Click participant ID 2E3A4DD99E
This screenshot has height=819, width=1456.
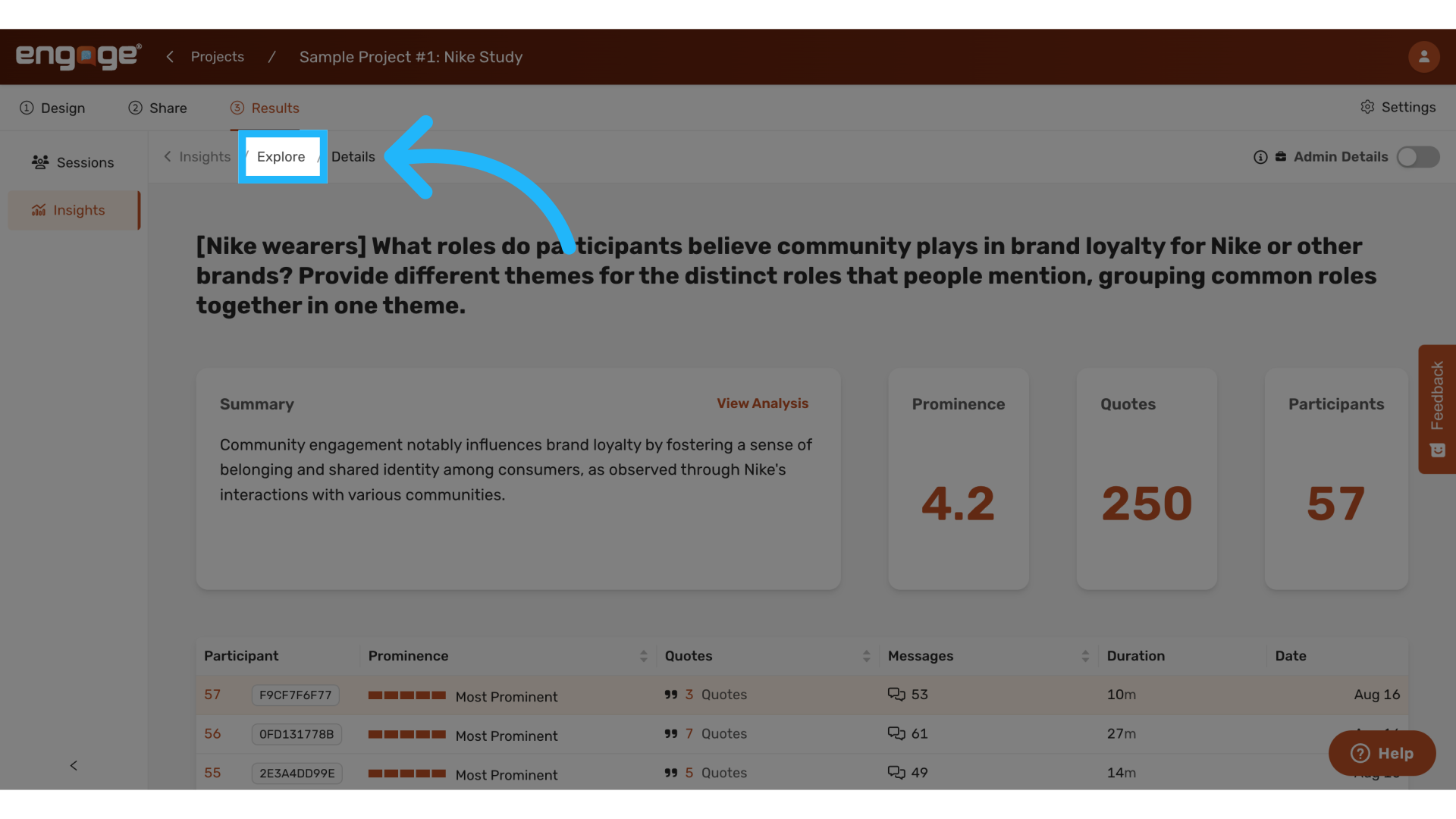point(297,773)
